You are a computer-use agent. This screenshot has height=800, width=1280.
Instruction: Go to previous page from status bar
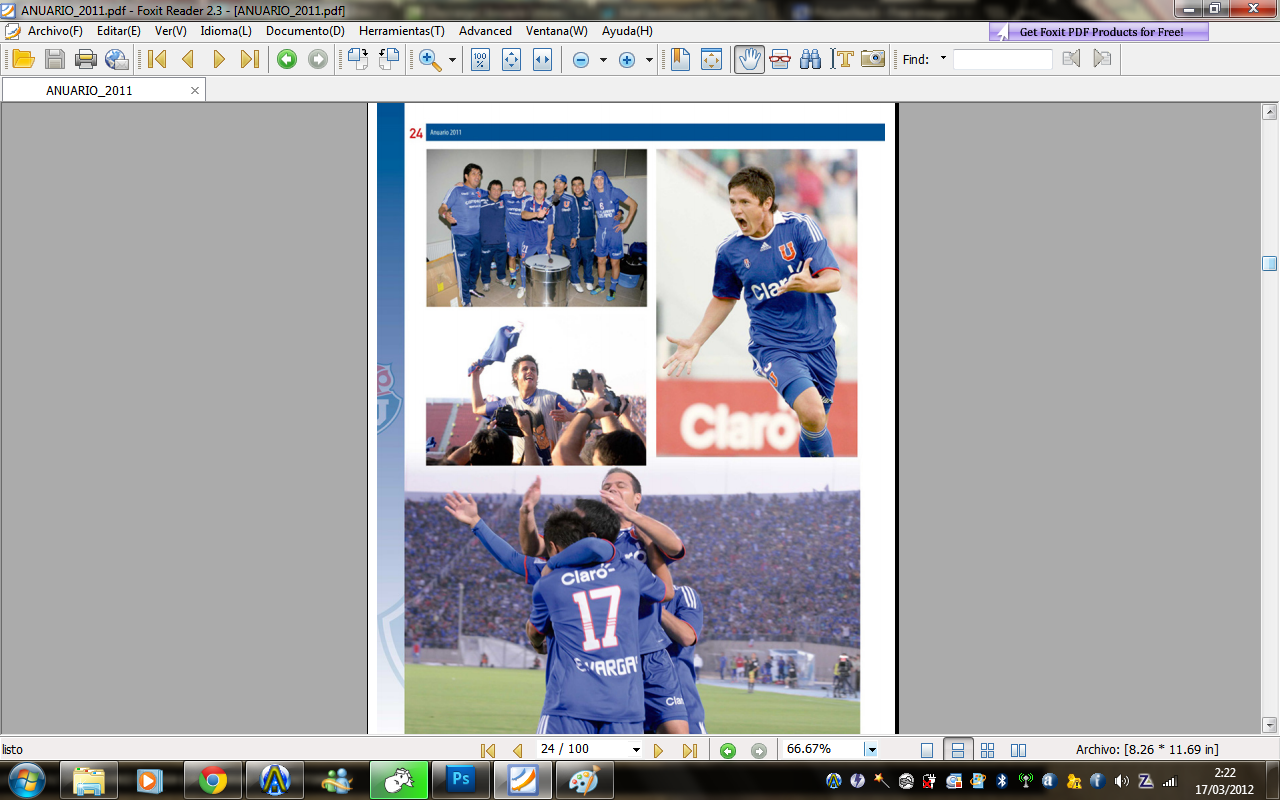click(518, 750)
